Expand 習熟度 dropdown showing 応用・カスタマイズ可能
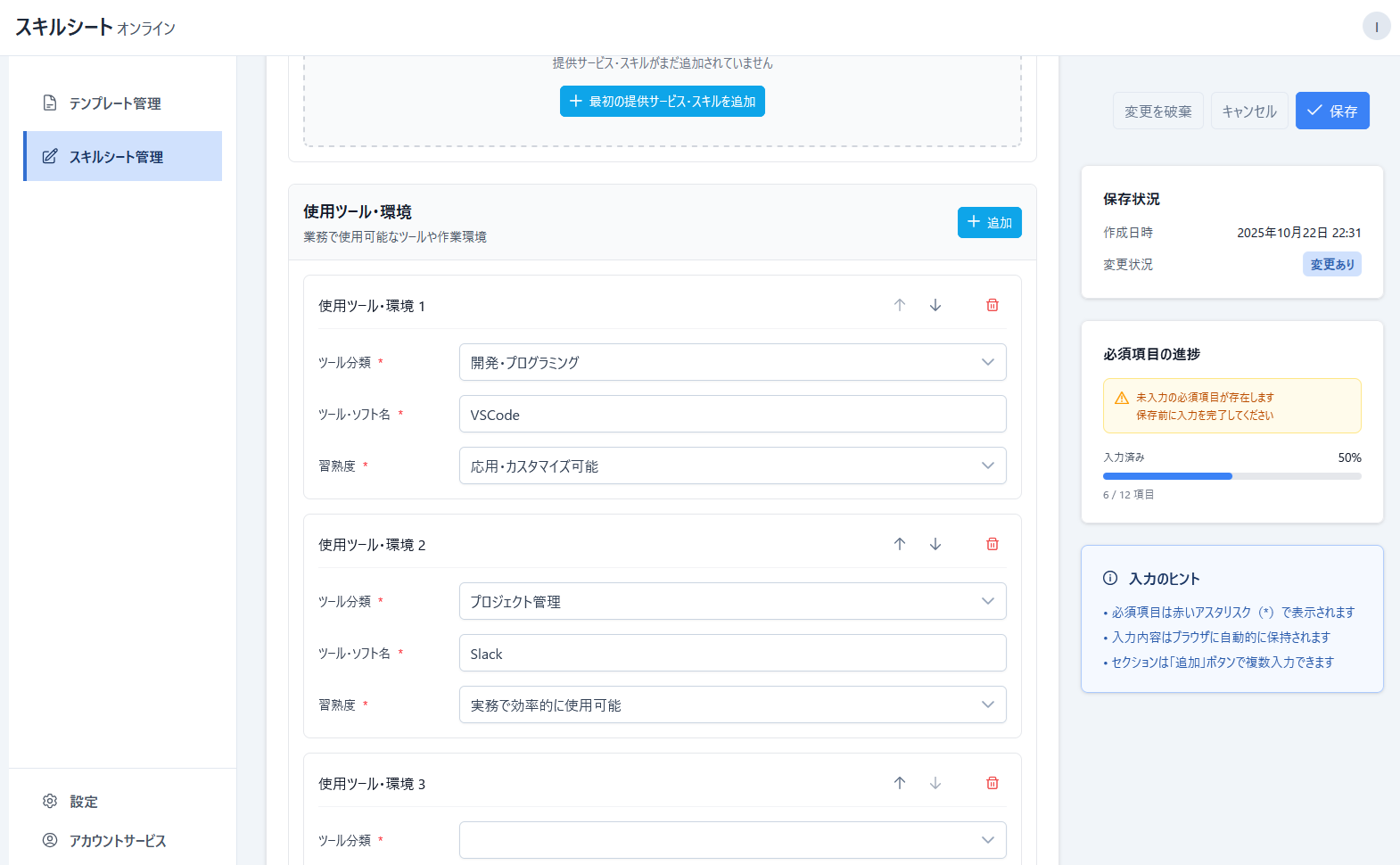 point(732,465)
